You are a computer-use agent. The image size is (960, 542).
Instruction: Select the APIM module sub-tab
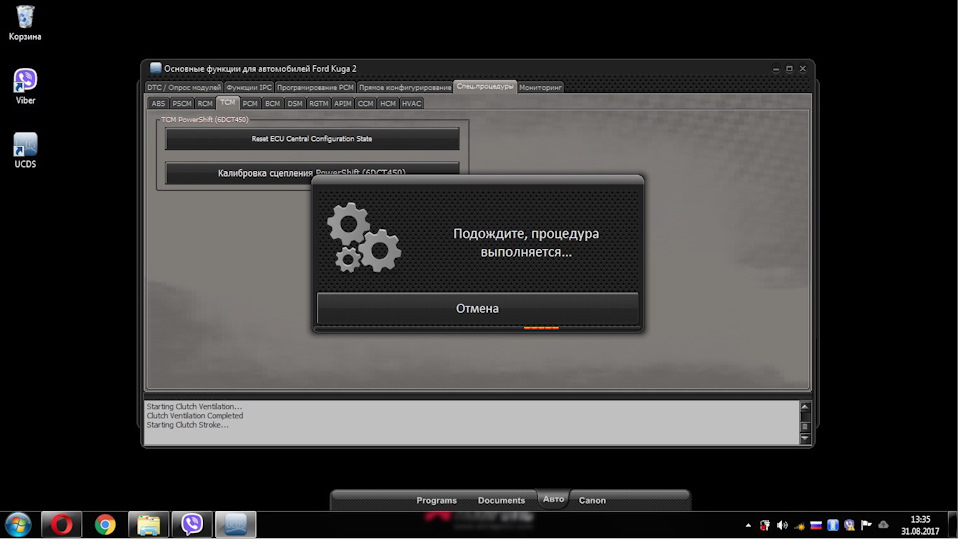click(342, 104)
